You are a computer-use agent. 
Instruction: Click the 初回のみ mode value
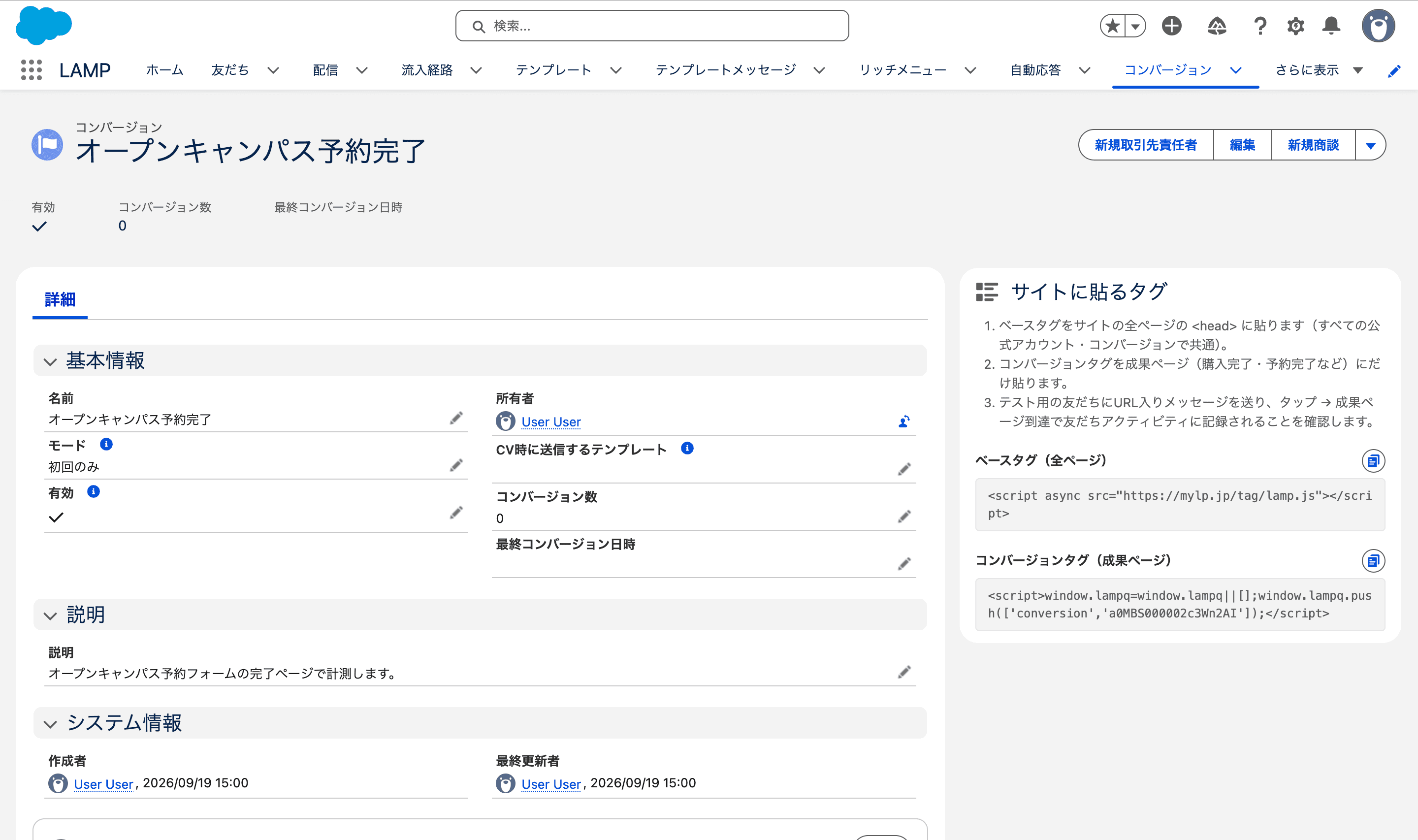tap(73, 467)
